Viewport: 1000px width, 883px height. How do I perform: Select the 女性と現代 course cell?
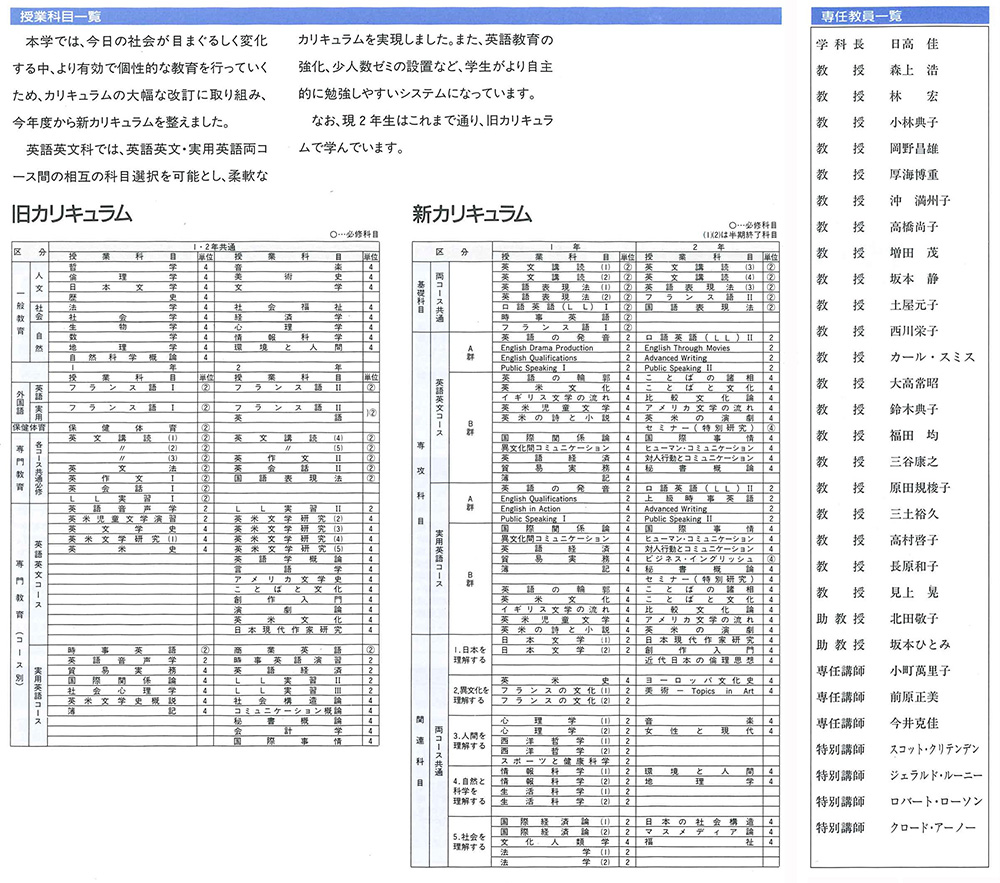699,731
